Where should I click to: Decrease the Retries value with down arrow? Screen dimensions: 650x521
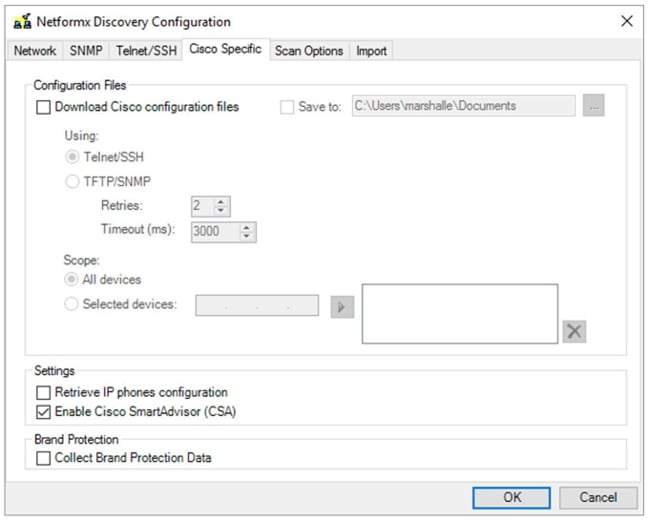coord(221,211)
